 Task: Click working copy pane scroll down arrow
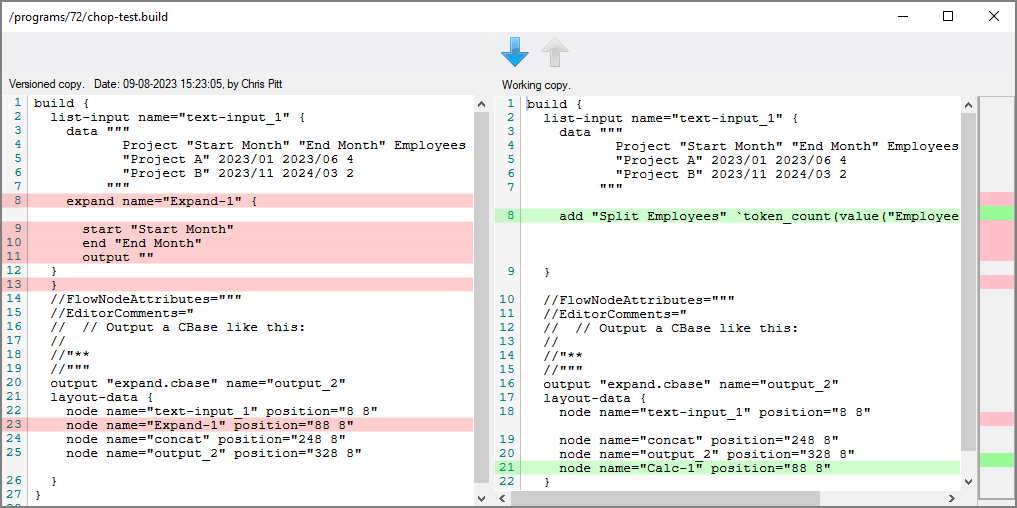pos(968,482)
